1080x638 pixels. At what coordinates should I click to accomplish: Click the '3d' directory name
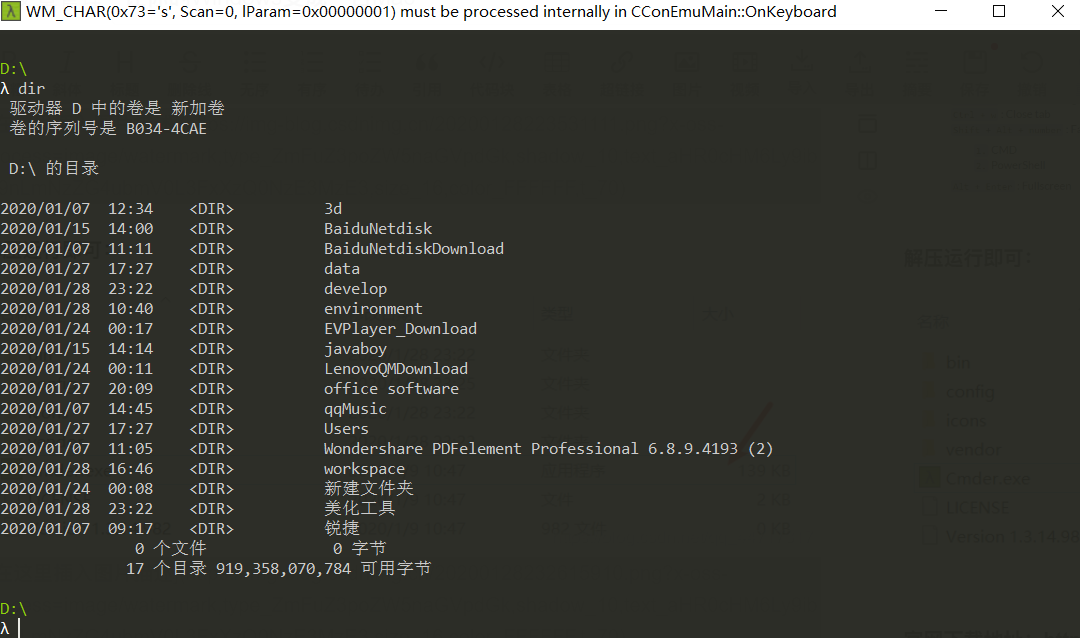(333, 208)
